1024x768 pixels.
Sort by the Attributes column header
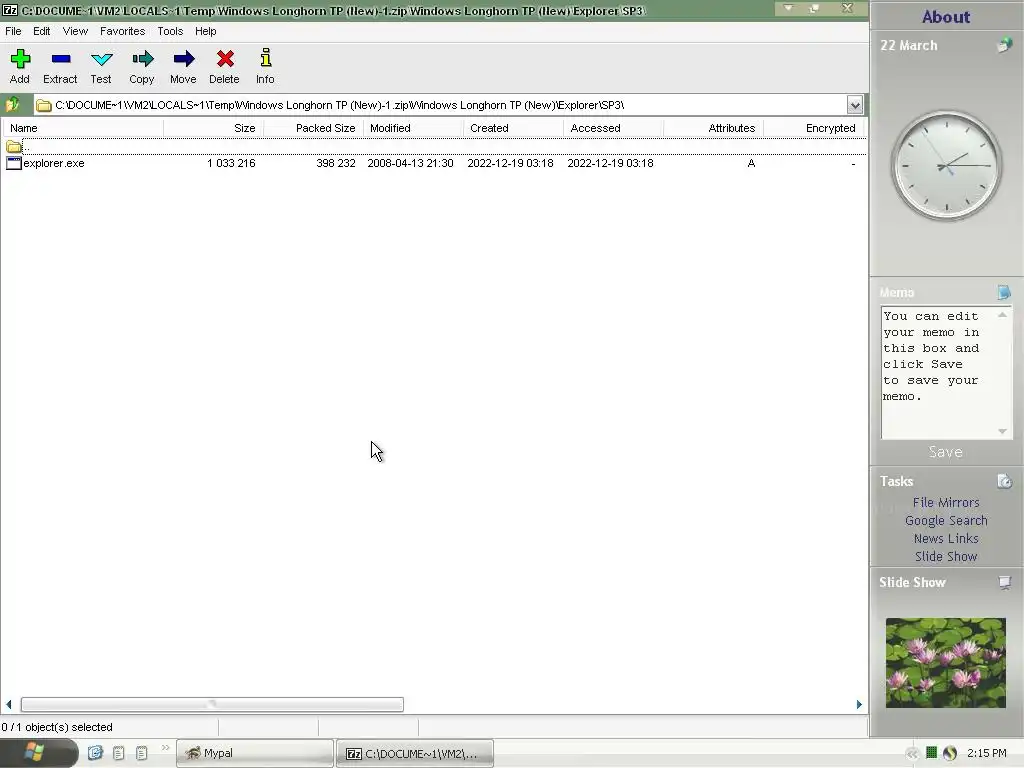713,128
